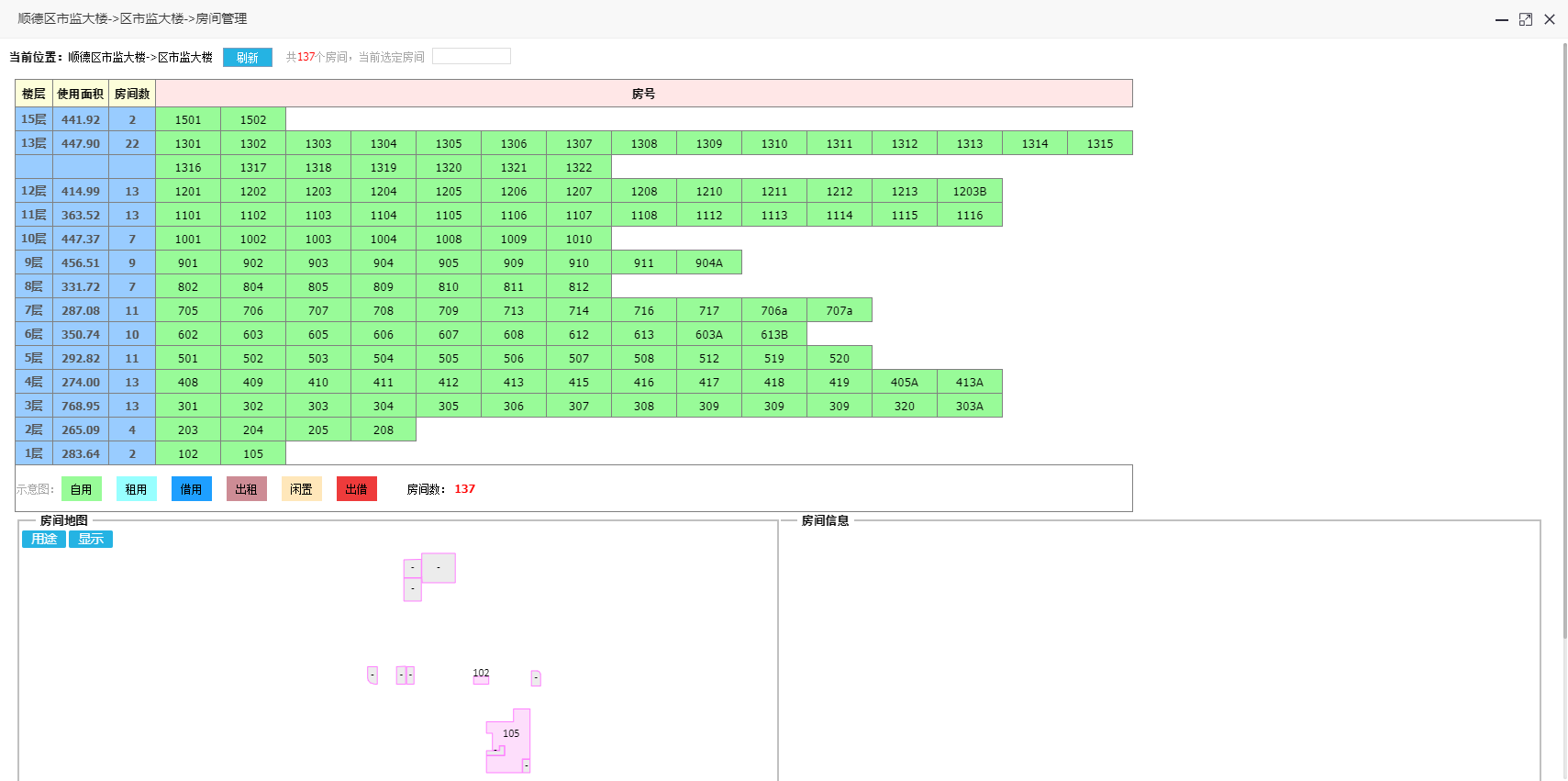Select room 303A
This screenshot has width=1568, height=781.
tap(970, 406)
